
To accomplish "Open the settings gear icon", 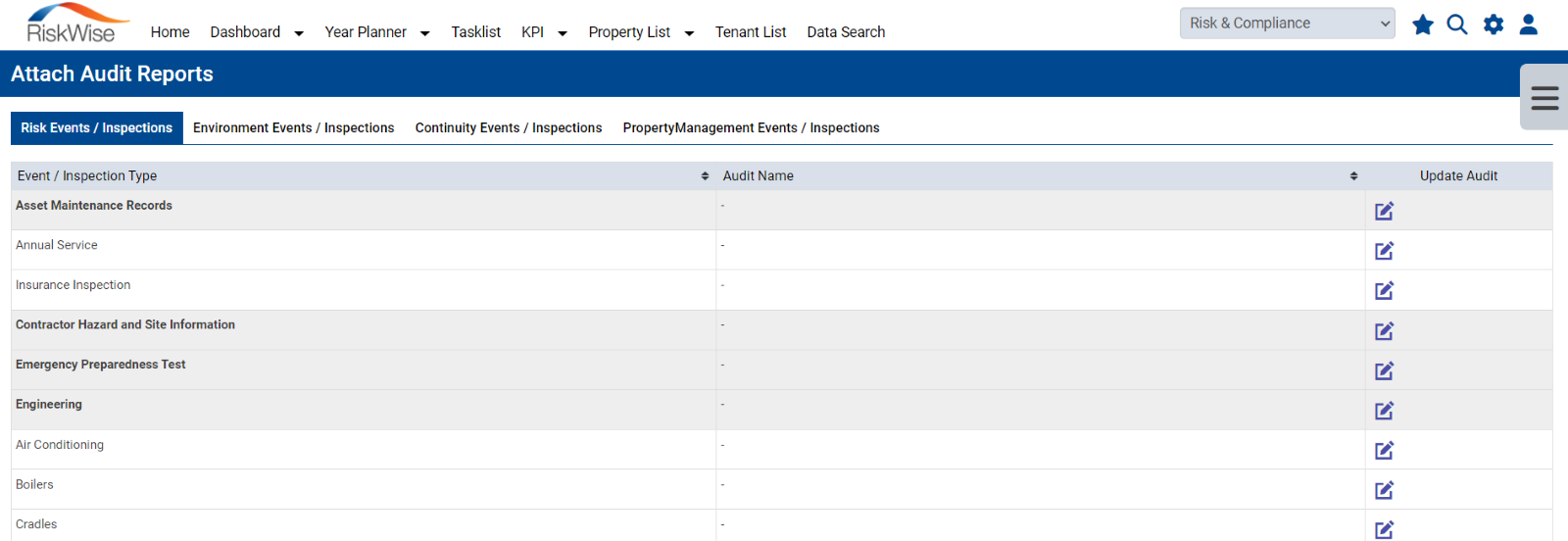I will click(1494, 25).
